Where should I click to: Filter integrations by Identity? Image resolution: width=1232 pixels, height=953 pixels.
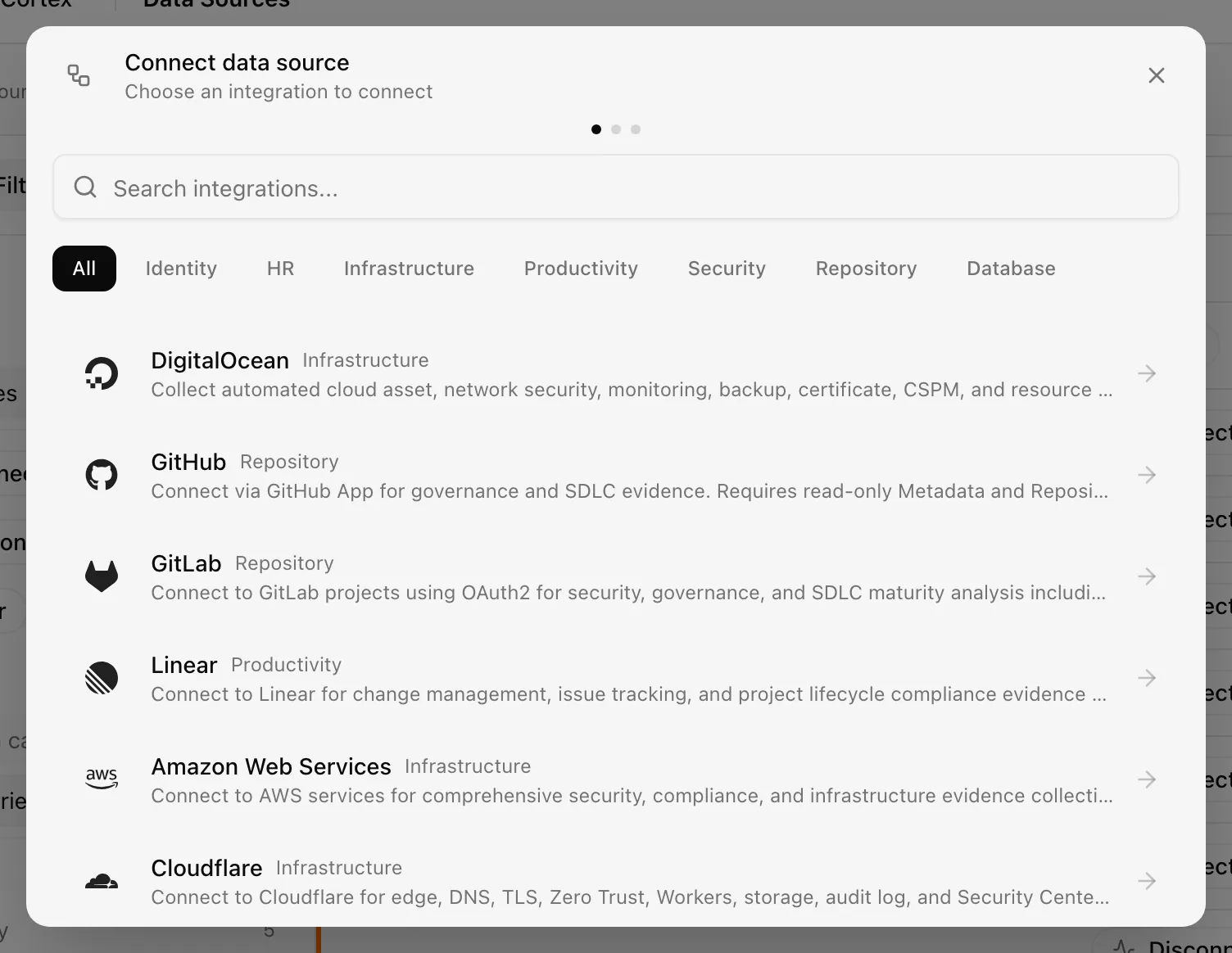(x=181, y=269)
